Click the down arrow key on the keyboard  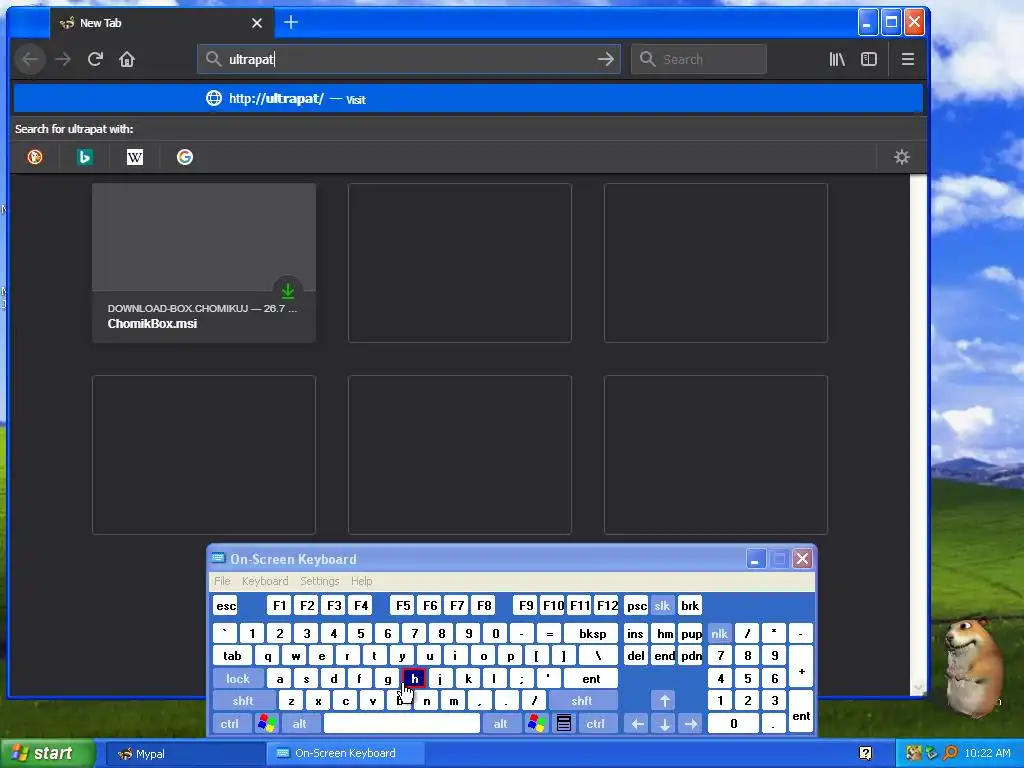664,724
